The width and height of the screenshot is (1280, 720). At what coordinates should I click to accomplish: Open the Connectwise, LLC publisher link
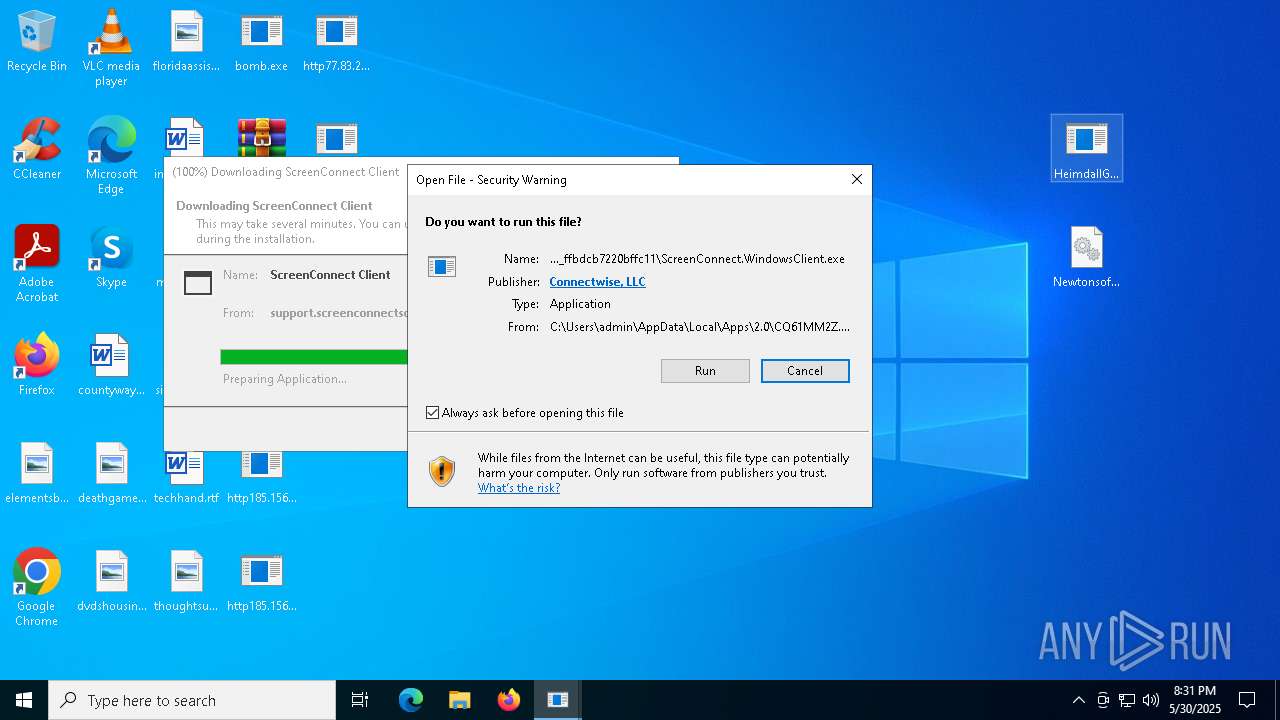click(x=597, y=282)
